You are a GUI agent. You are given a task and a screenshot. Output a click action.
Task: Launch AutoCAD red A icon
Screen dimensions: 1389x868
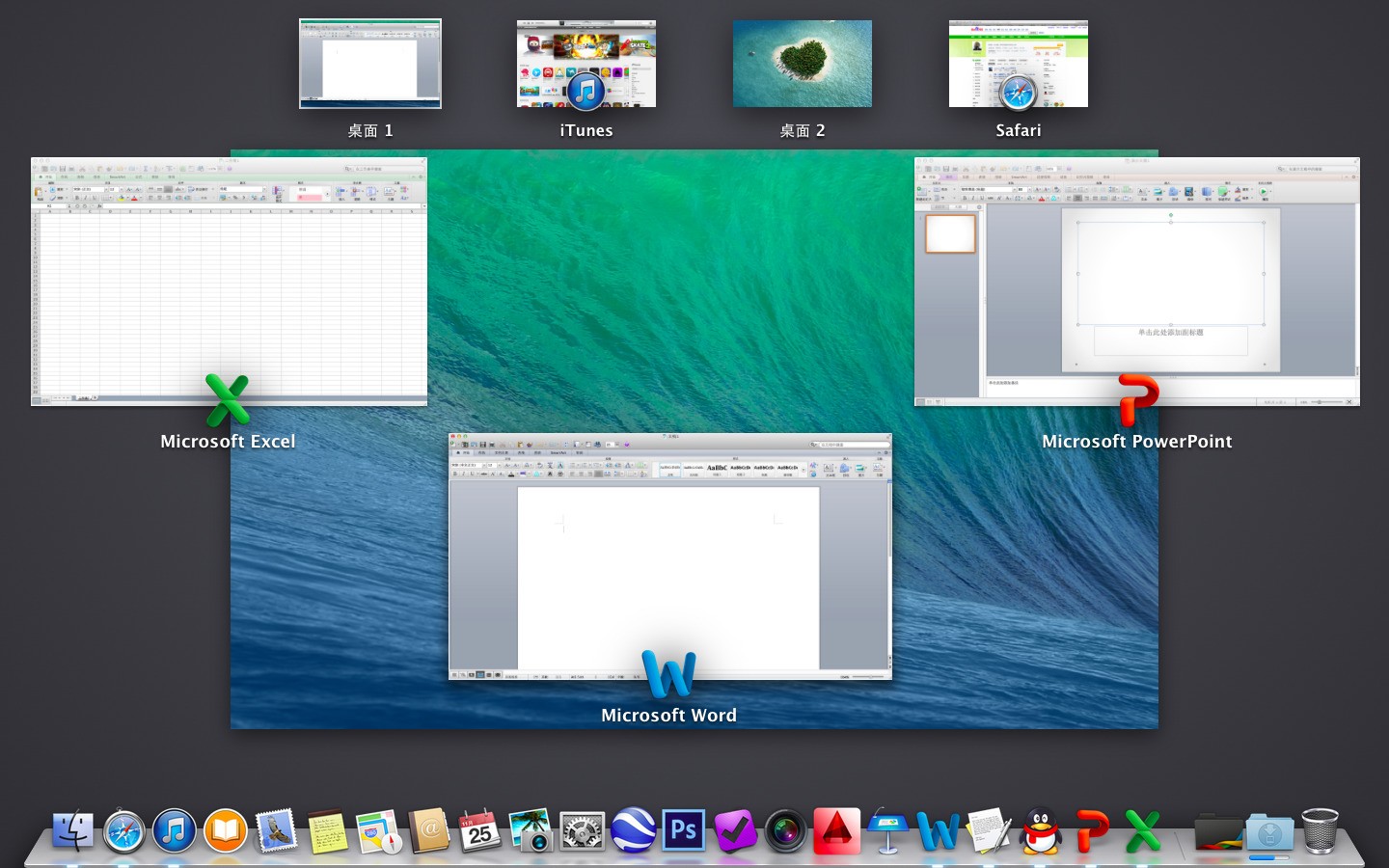click(x=836, y=830)
